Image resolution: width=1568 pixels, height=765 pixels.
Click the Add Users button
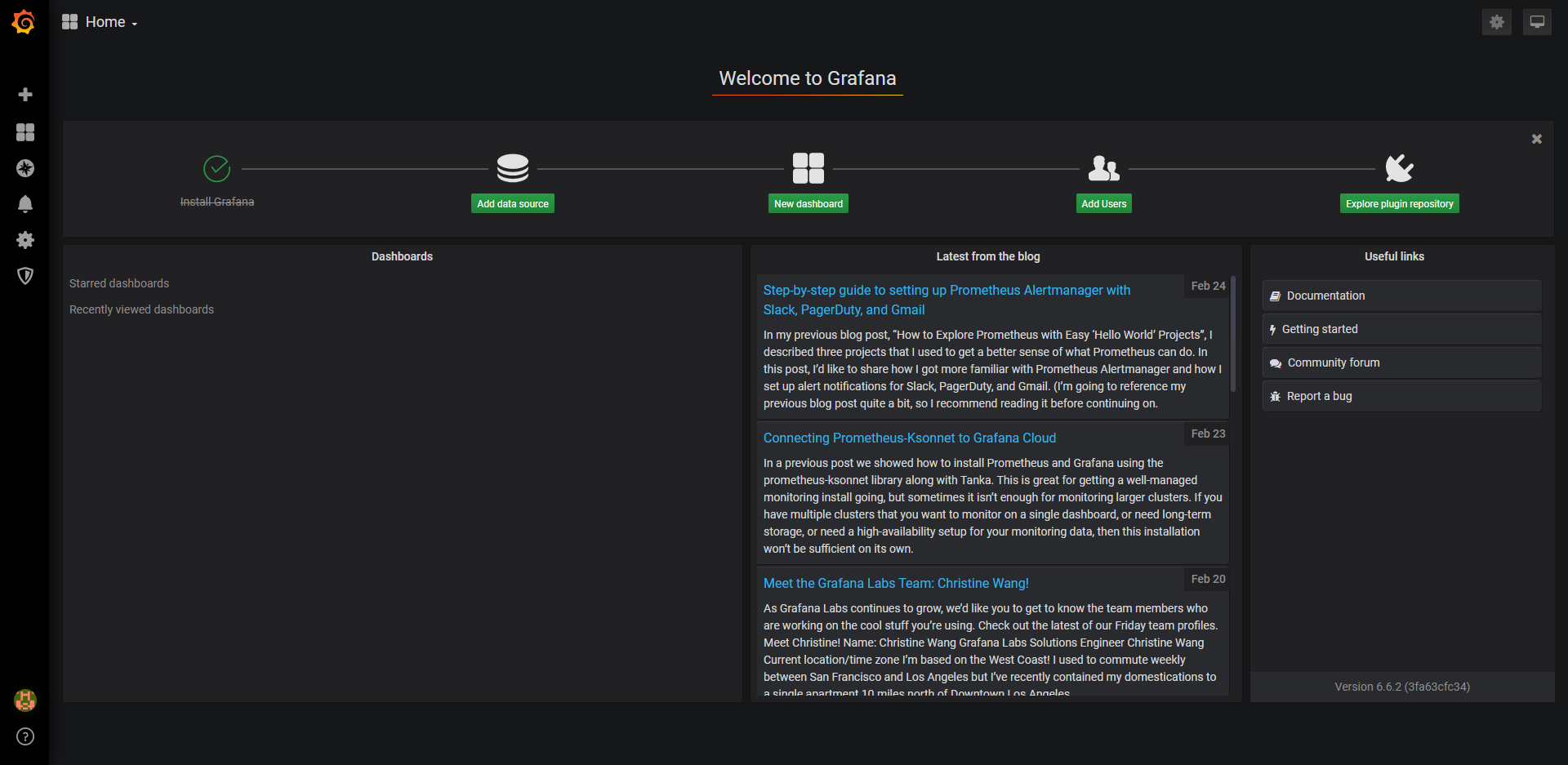coord(1104,203)
